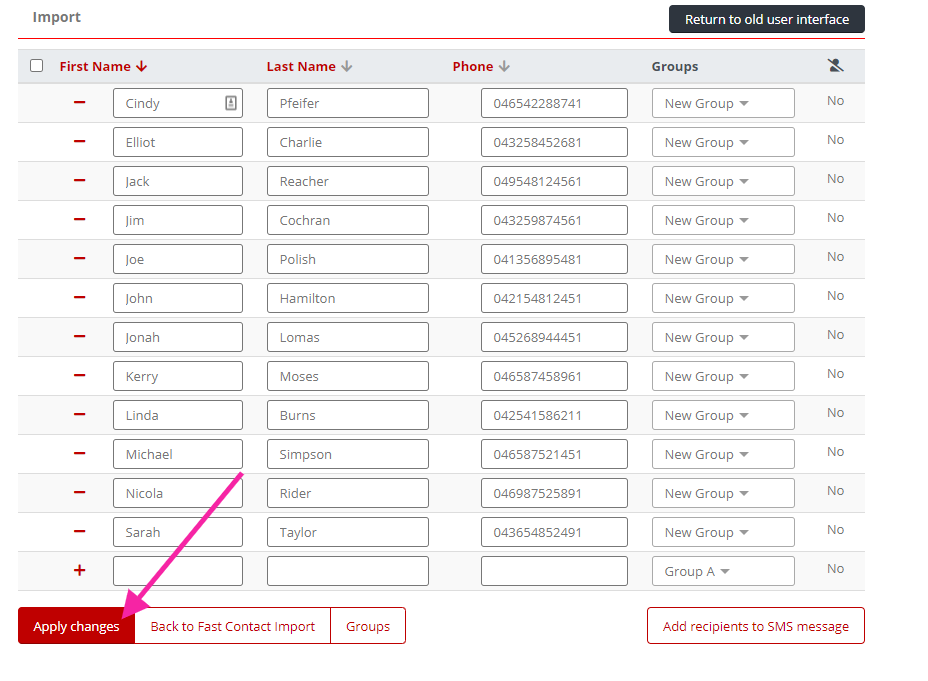Remove the John Hamilton row with minus icon
Viewport: 928px width, 681px height.
[79, 298]
